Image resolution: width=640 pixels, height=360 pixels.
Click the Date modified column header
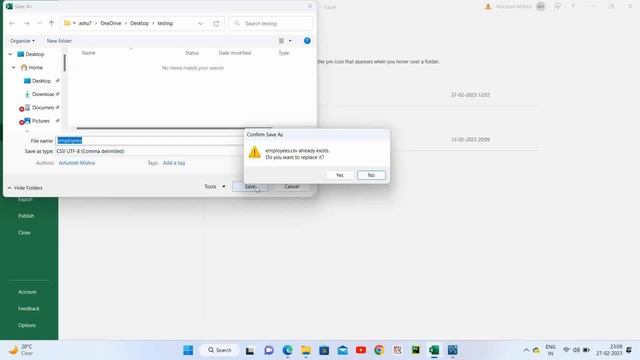(x=235, y=53)
